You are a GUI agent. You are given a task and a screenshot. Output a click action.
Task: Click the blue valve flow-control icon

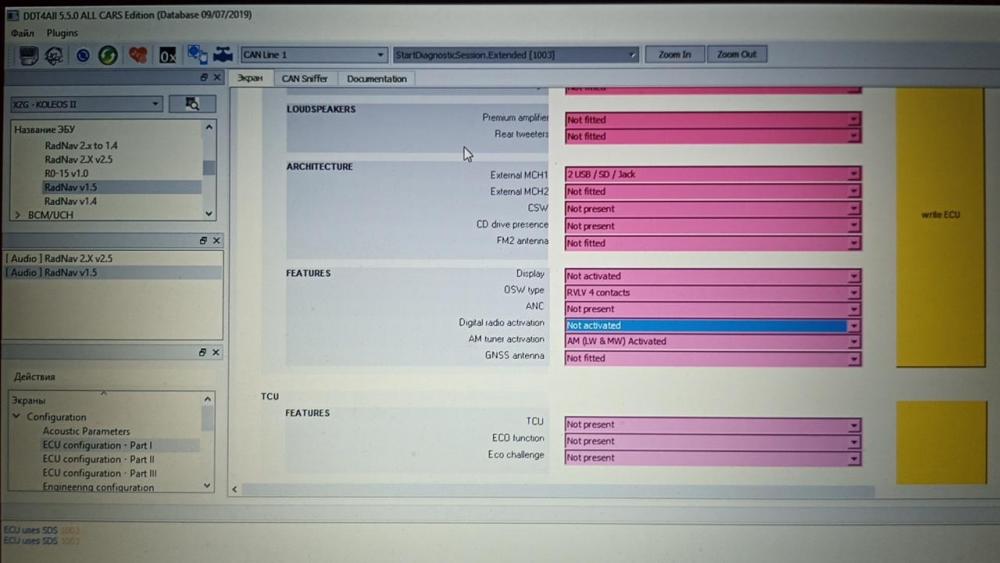[x=223, y=55]
